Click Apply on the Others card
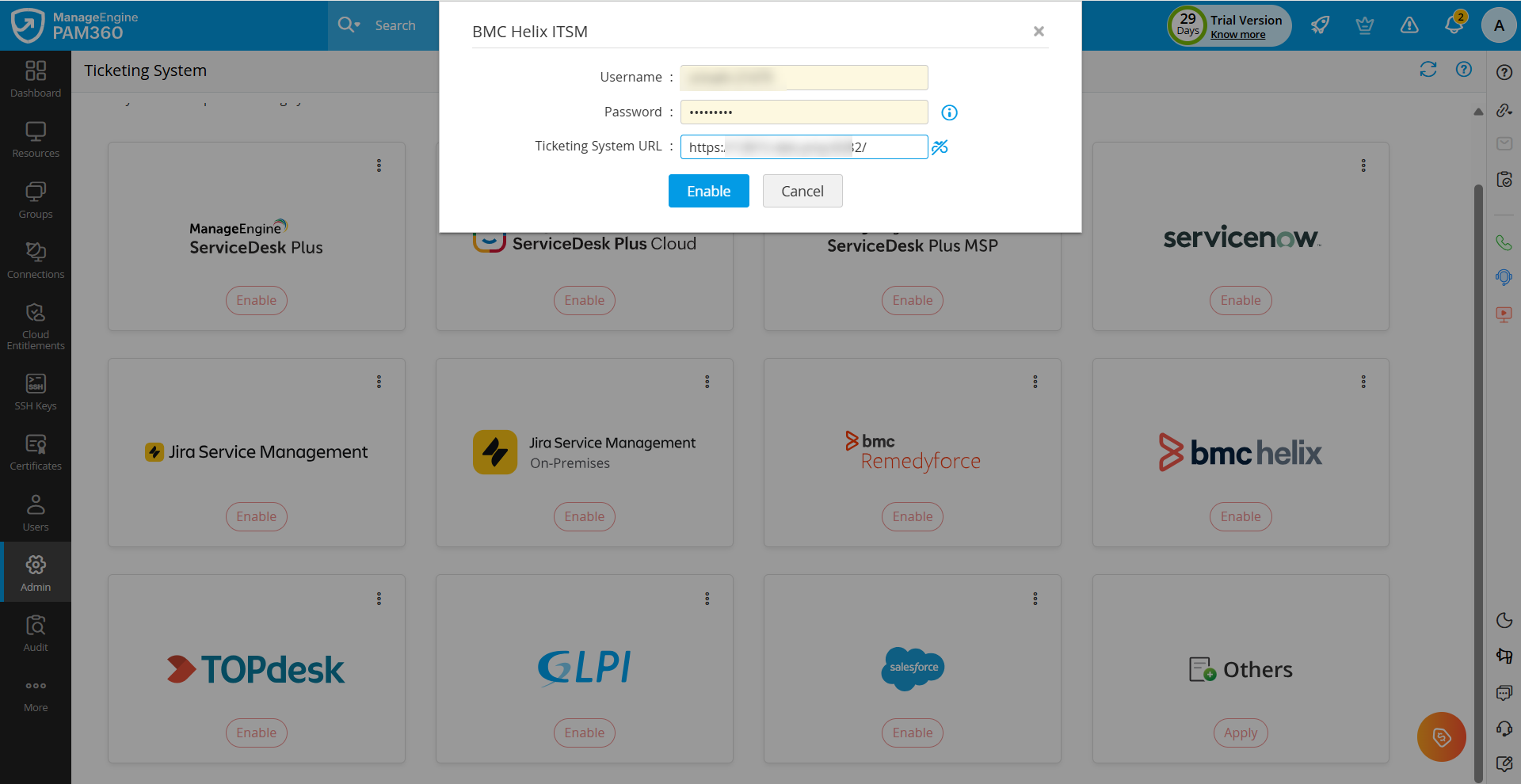 click(x=1241, y=733)
